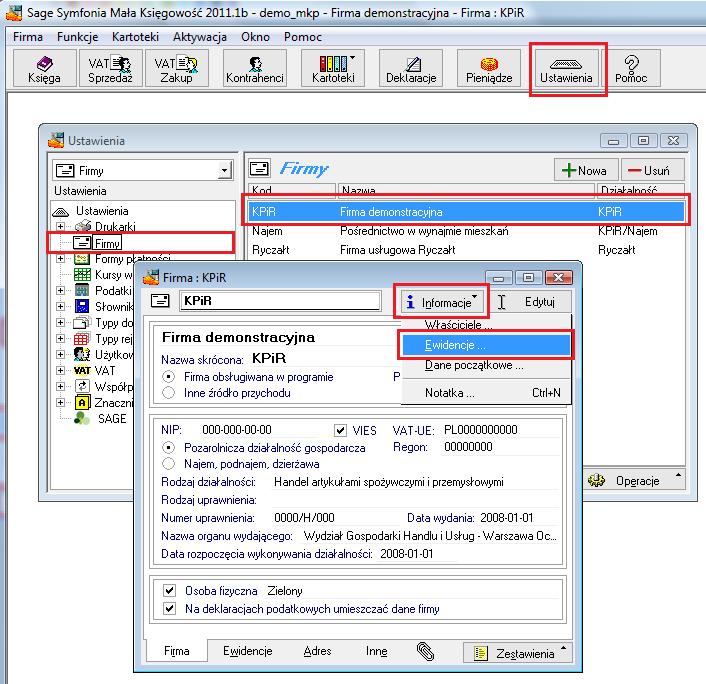Screen dimensions: 706x684
Task: Click the KPiR company code field
Action: tap(280, 301)
